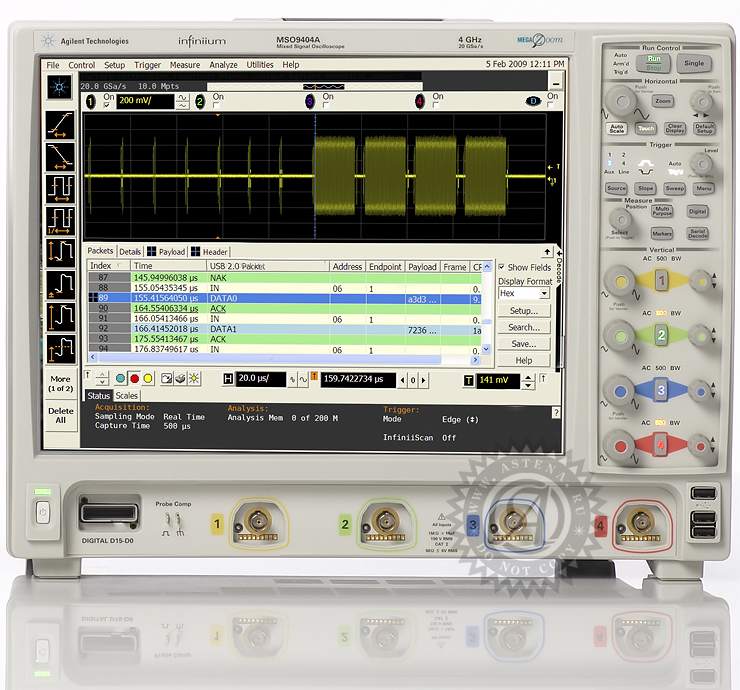Click the channel 2 green number badge
The image size is (740, 690).
click(x=200, y=101)
